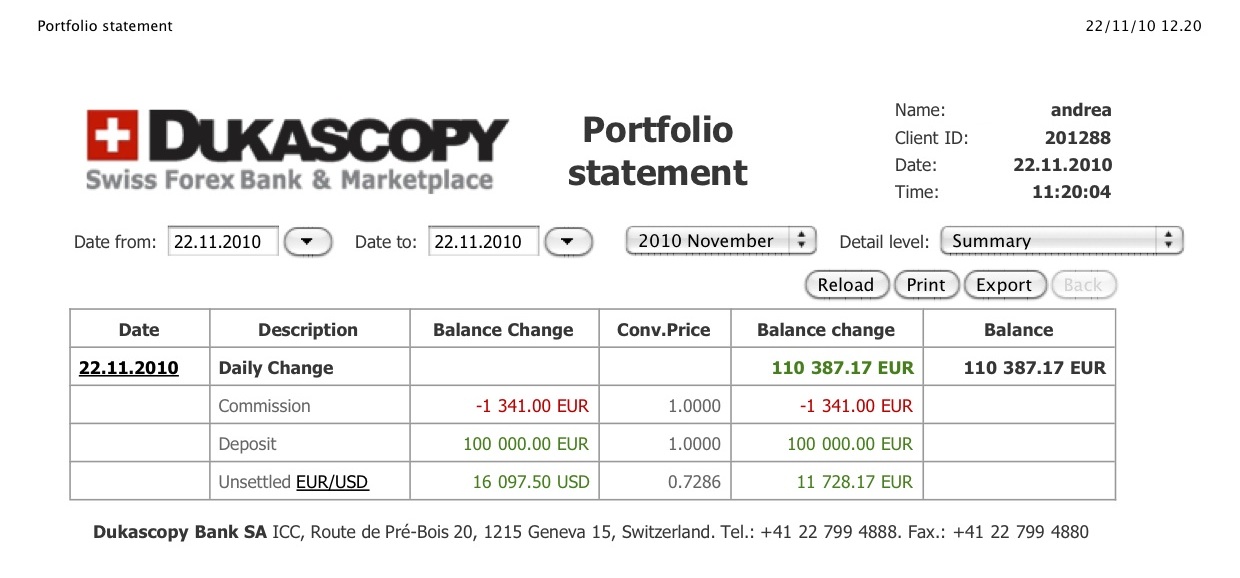Image resolution: width=1240 pixels, height=578 pixels.
Task: Click the Export button
Action: coord(1003,285)
